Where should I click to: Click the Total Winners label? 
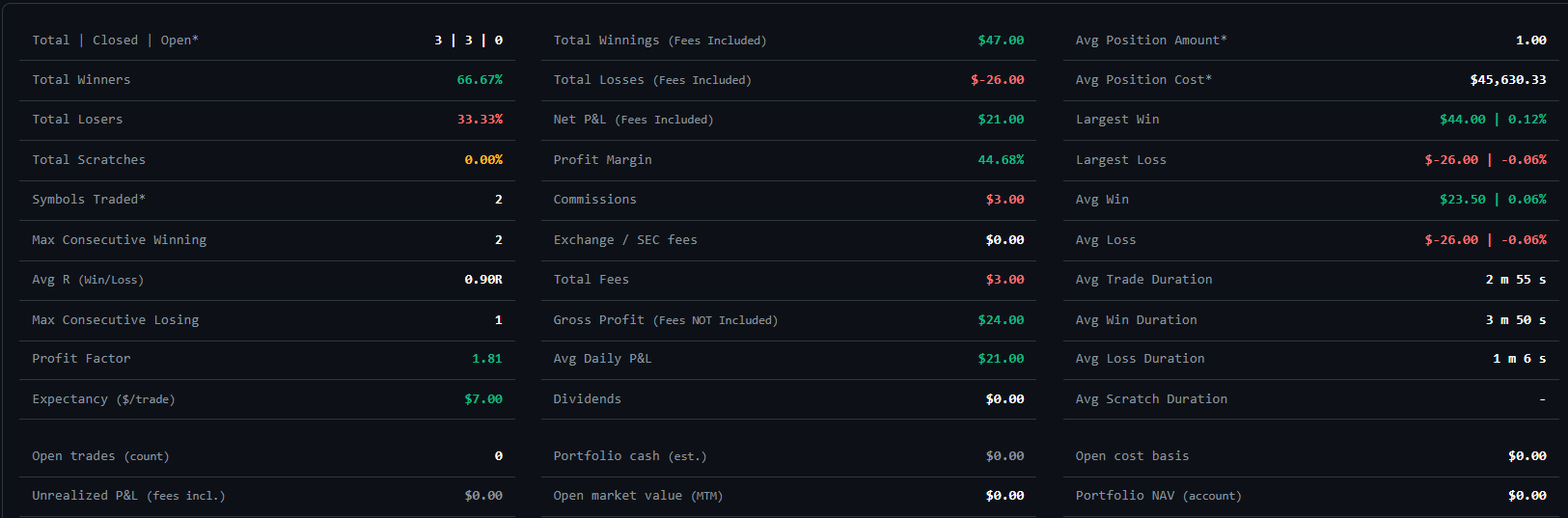[81, 80]
